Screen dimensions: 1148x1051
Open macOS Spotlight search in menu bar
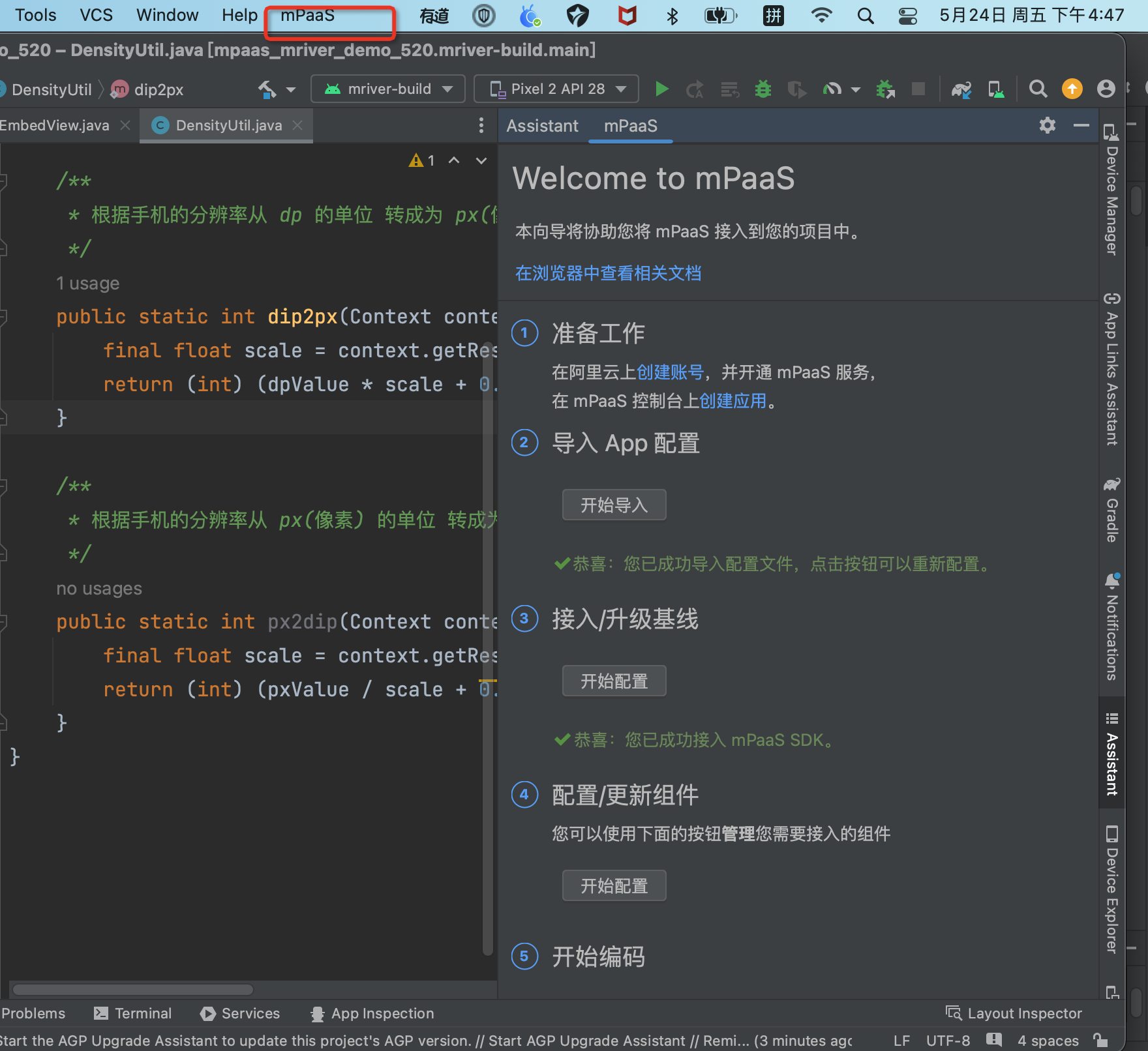click(x=866, y=15)
